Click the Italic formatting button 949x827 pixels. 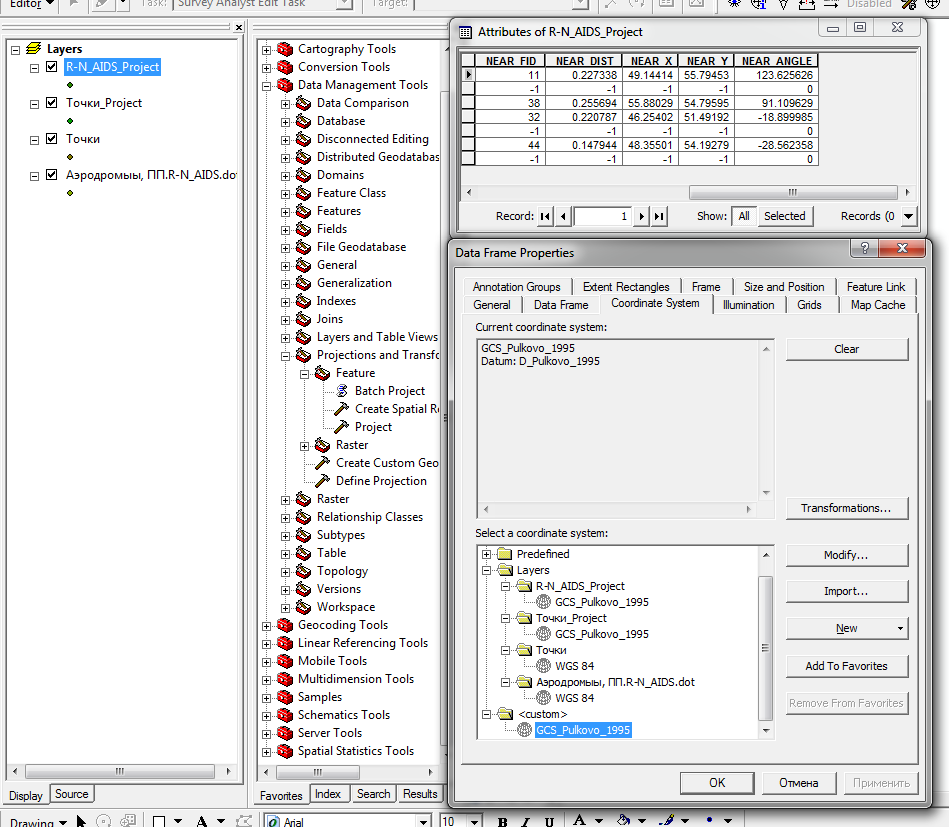(x=525, y=821)
